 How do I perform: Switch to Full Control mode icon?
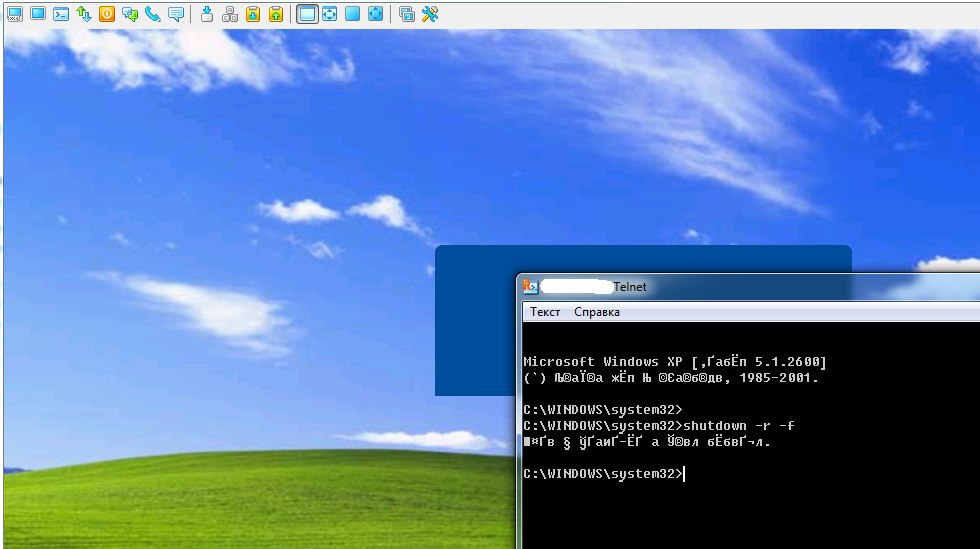(15, 14)
